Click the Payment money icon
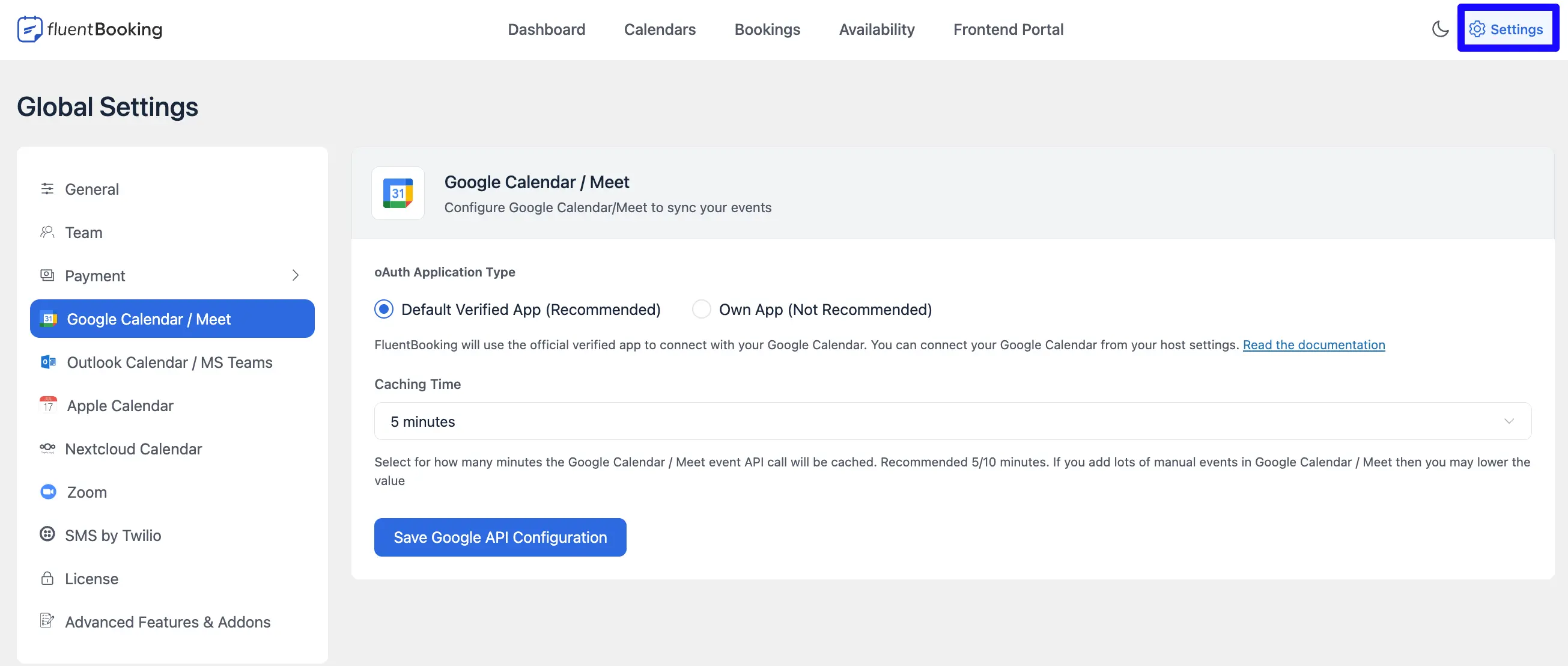This screenshot has width=1568, height=666. [x=47, y=275]
